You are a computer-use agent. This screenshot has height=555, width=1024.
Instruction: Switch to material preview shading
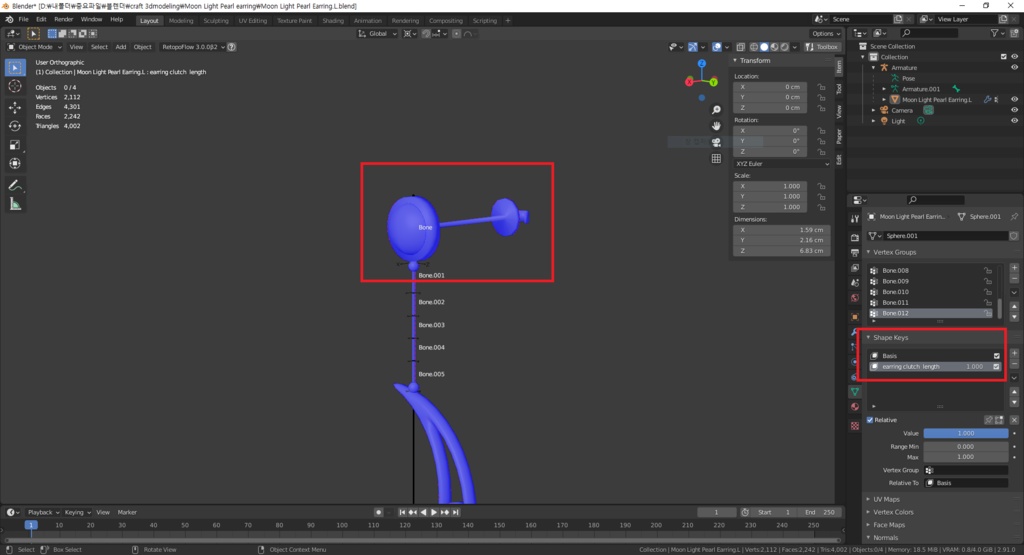tap(775, 47)
